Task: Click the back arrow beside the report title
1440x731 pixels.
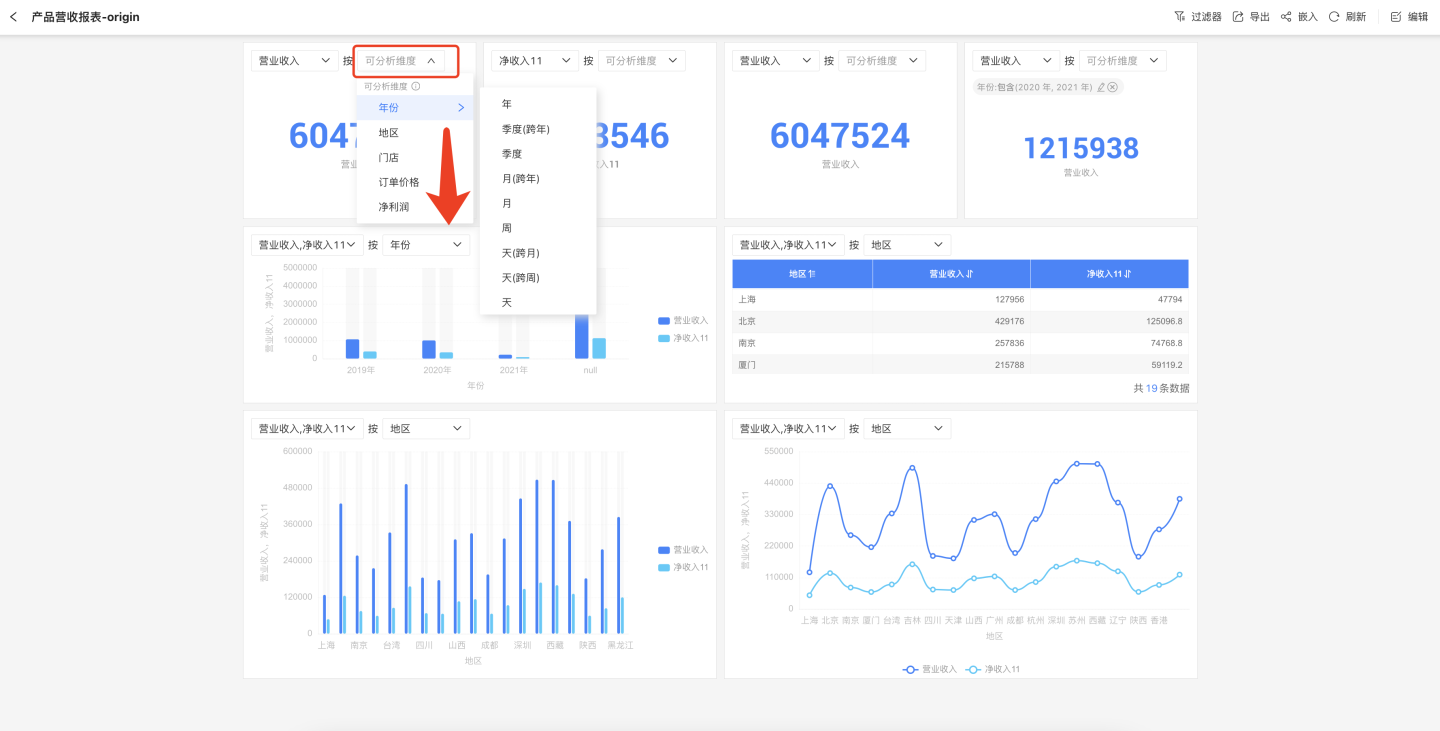Action: coord(13,17)
